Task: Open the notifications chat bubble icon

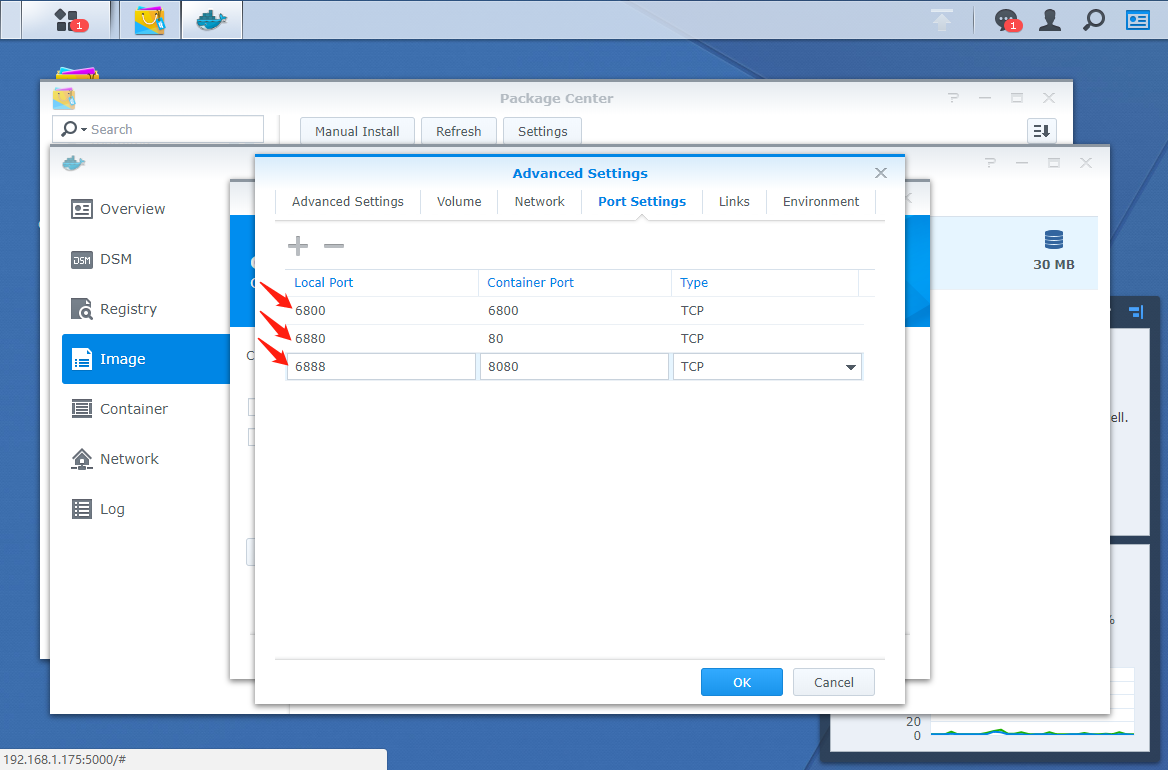Action: (1006, 20)
